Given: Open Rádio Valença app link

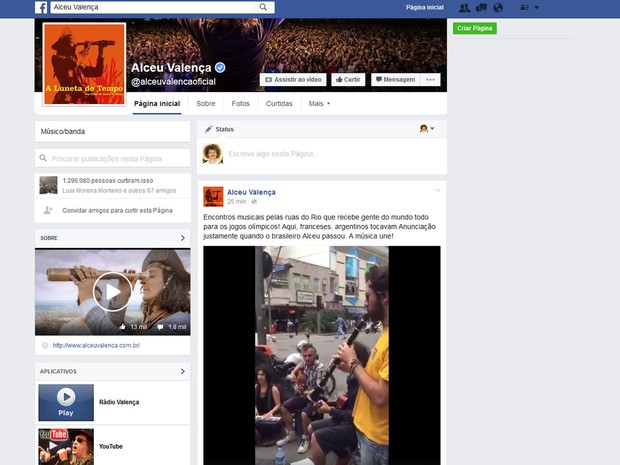Looking at the screenshot, I should [119, 402].
